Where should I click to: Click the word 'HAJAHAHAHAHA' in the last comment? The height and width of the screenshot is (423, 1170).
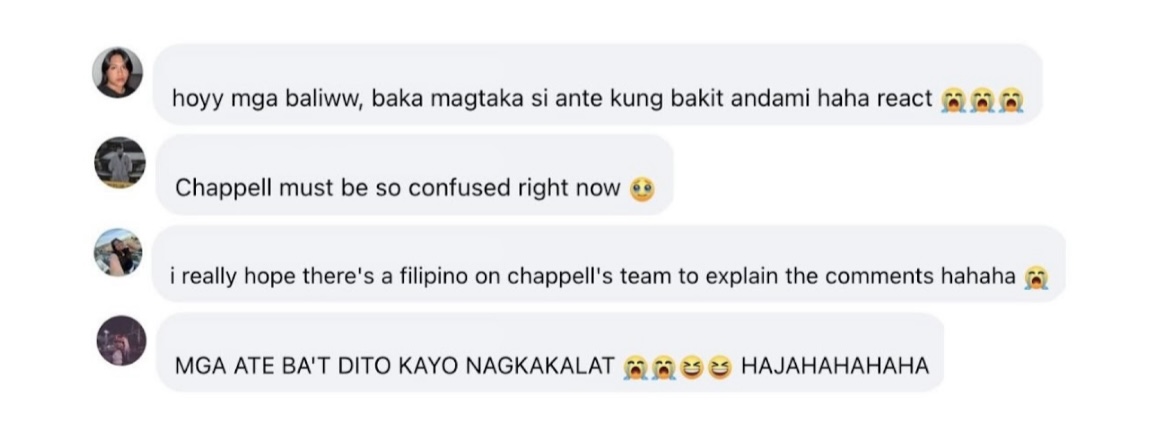coord(835,366)
